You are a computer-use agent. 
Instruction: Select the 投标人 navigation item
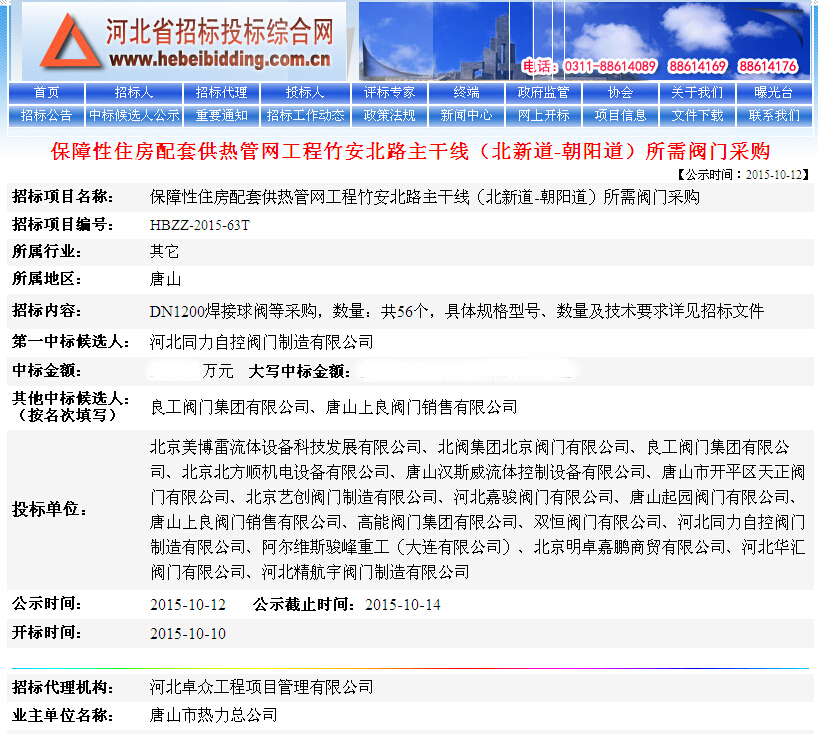coord(304,92)
